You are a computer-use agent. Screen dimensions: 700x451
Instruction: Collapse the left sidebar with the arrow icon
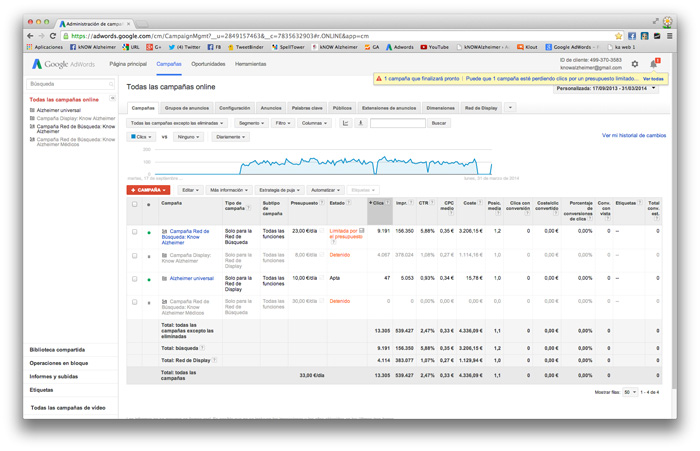click(112, 98)
